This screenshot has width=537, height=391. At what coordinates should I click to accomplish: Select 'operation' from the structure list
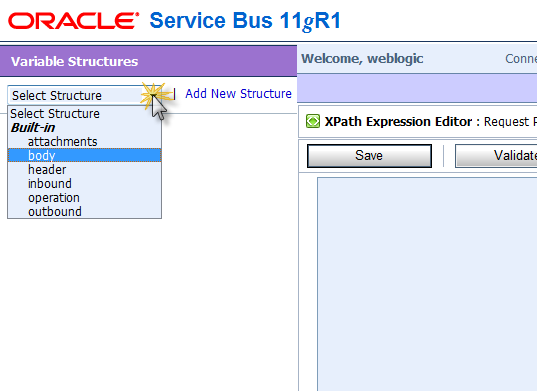(84, 198)
